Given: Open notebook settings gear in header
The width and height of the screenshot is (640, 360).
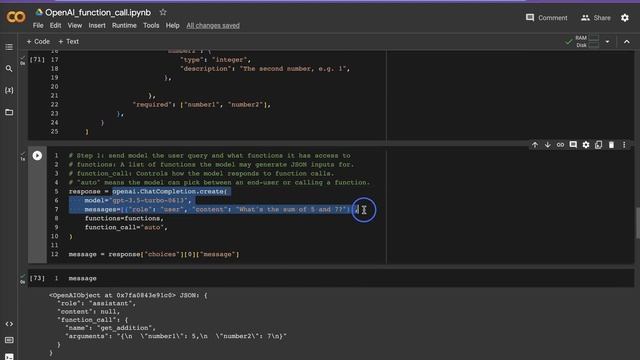Looking at the screenshot, I should pyautogui.click(x=625, y=18).
